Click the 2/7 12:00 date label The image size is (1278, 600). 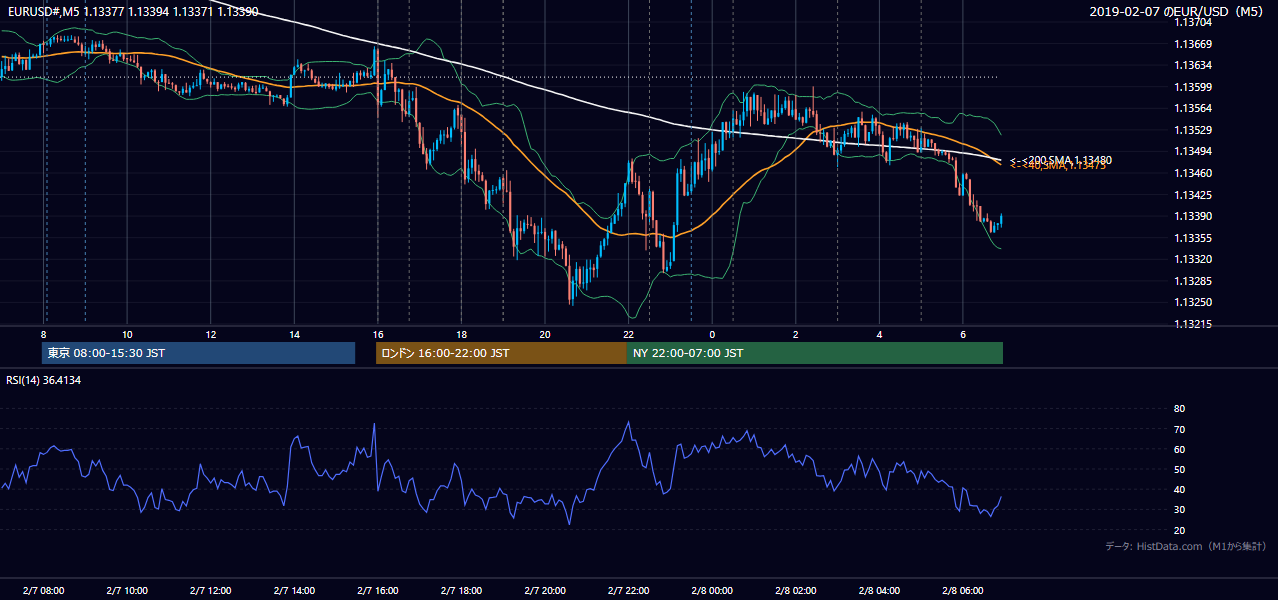[x=210, y=591]
